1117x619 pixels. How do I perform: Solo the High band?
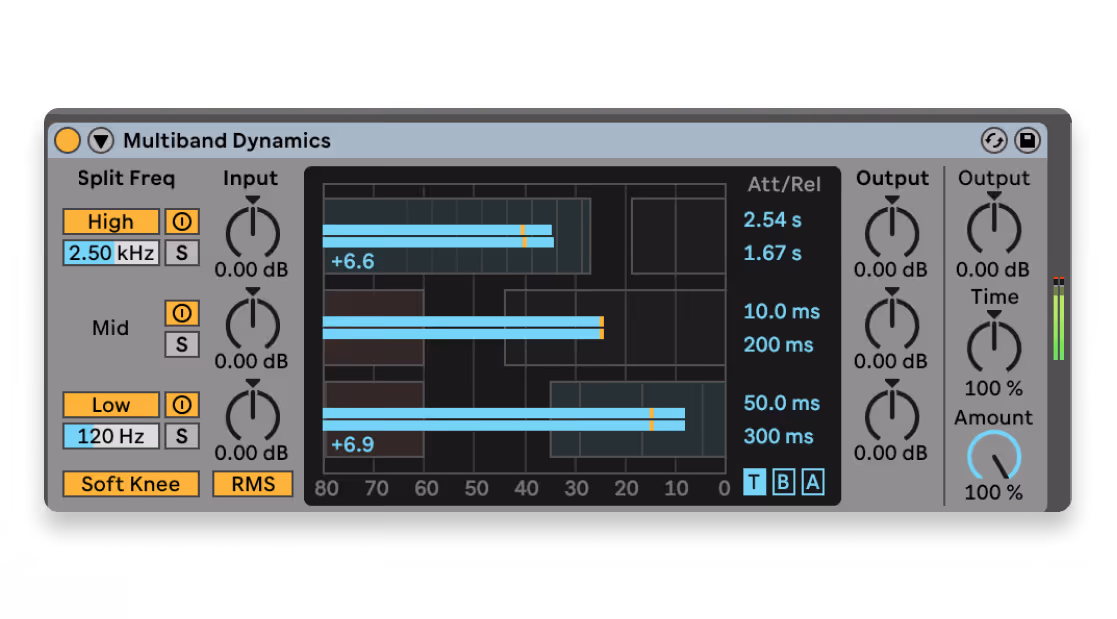tap(182, 253)
